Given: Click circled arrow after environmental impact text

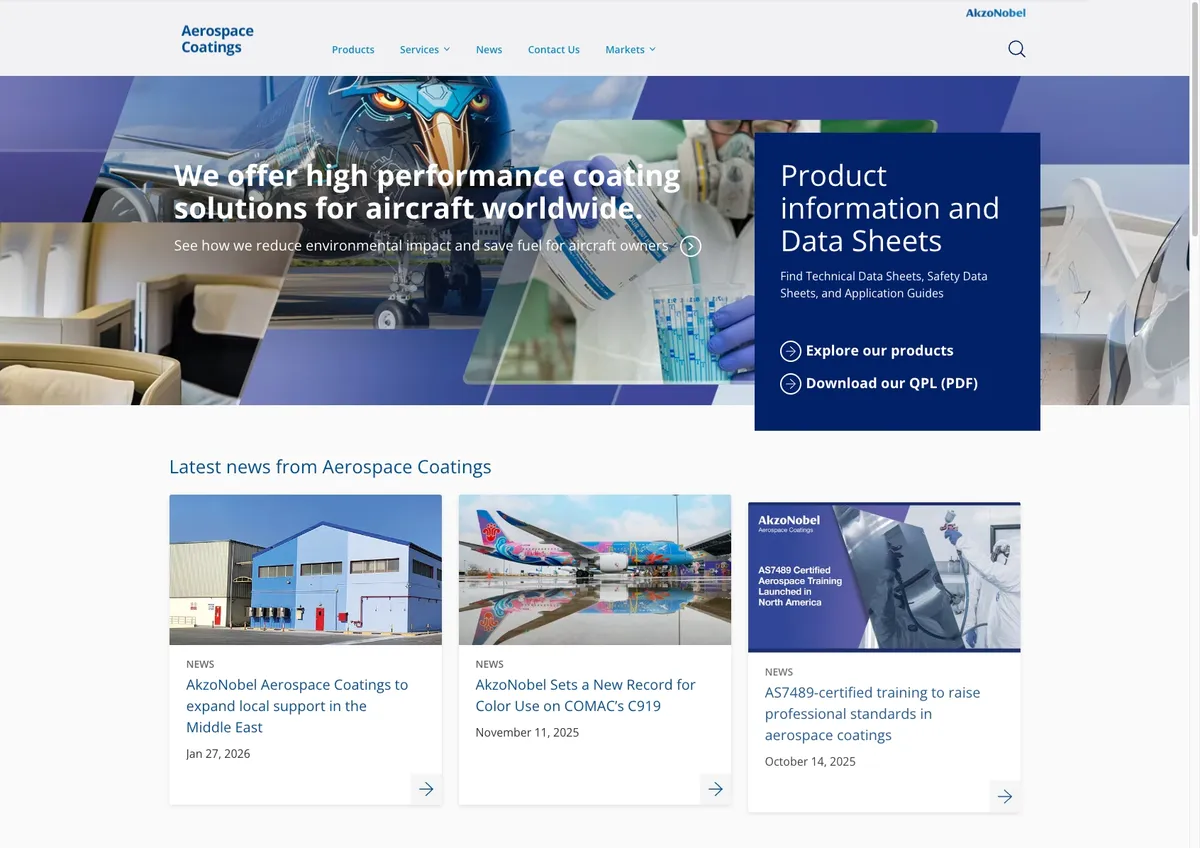Looking at the screenshot, I should tap(690, 246).
